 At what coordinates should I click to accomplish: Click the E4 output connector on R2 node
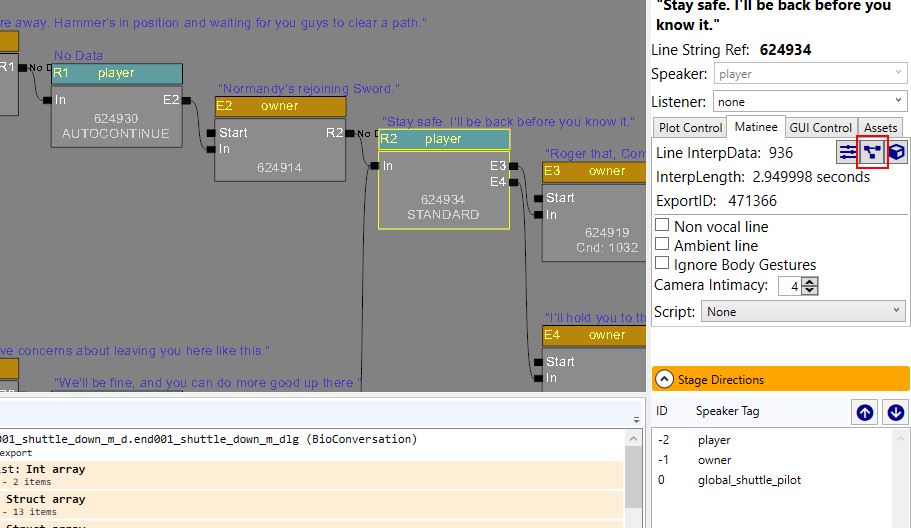514,182
